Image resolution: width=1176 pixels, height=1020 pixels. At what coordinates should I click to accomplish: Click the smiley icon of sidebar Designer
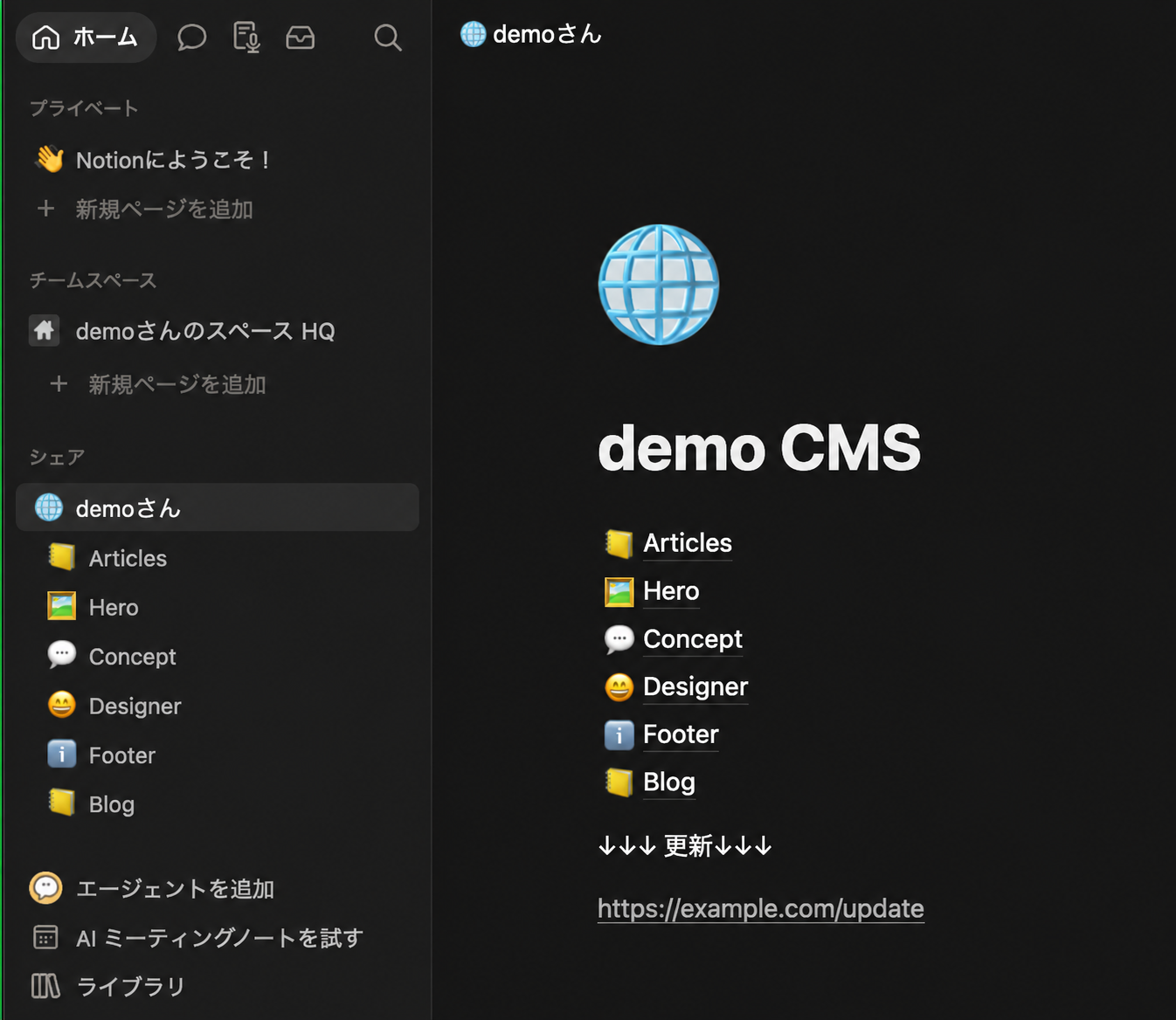click(61, 704)
